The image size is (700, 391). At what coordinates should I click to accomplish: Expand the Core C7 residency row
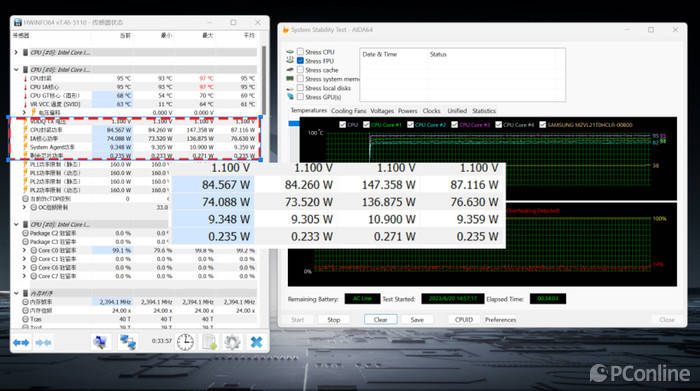[x=24, y=276]
